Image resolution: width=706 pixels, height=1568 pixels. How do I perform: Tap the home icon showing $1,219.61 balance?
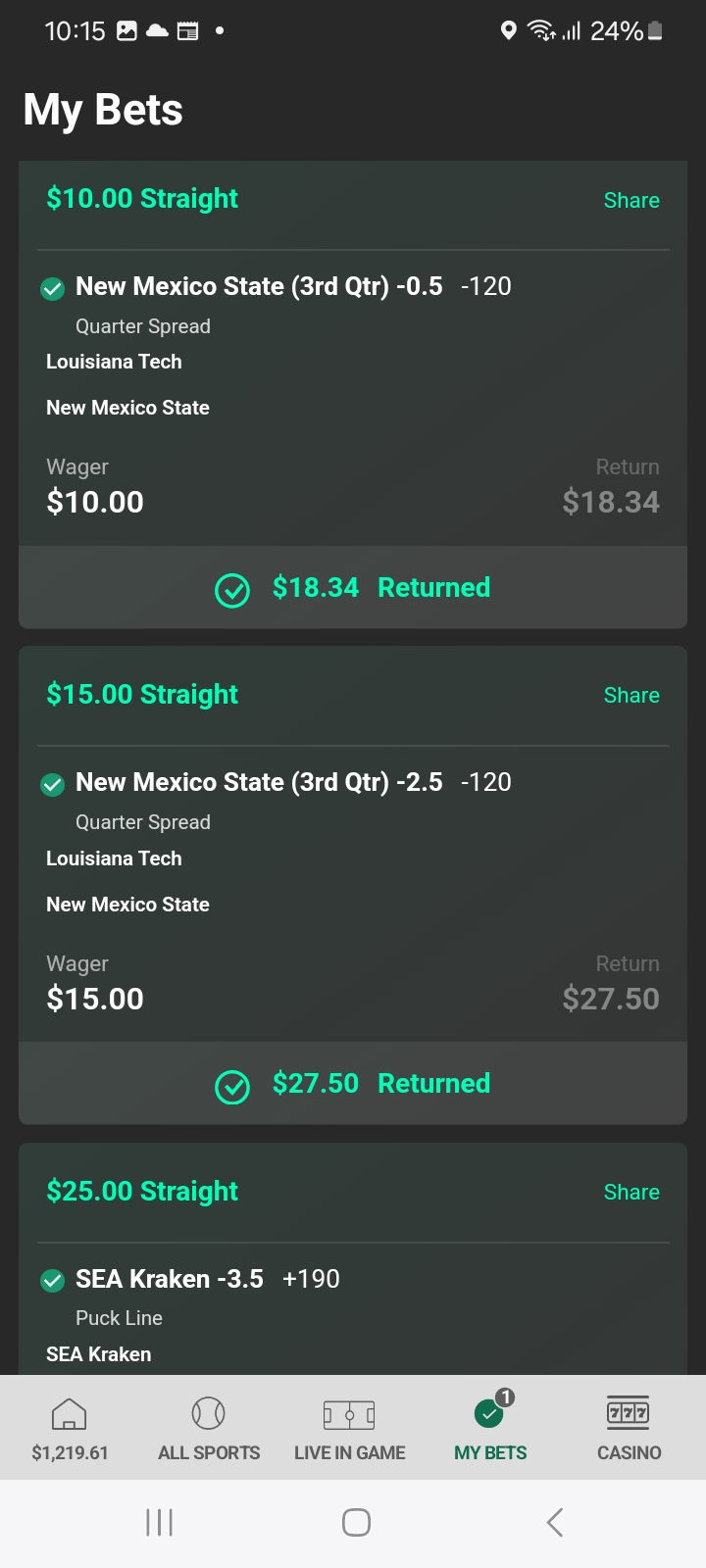[x=69, y=1413]
